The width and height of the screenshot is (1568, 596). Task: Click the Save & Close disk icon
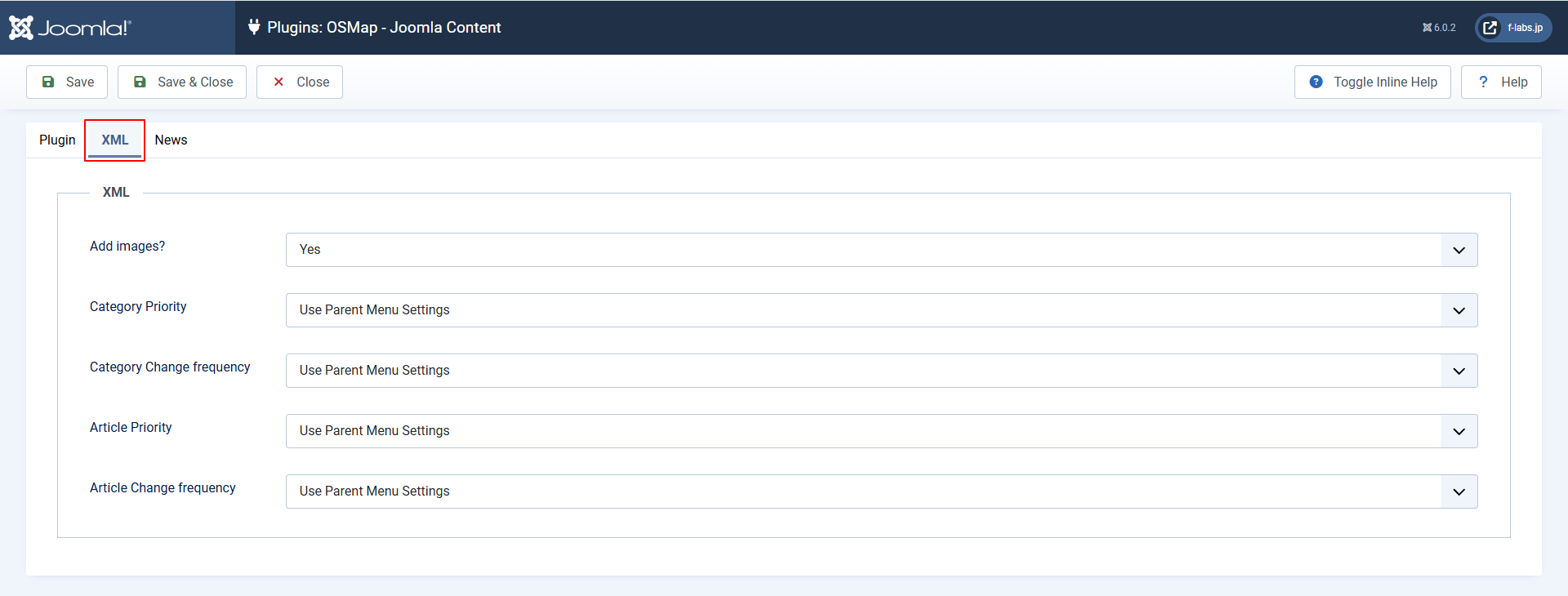pyautogui.click(x=140, y=82)
